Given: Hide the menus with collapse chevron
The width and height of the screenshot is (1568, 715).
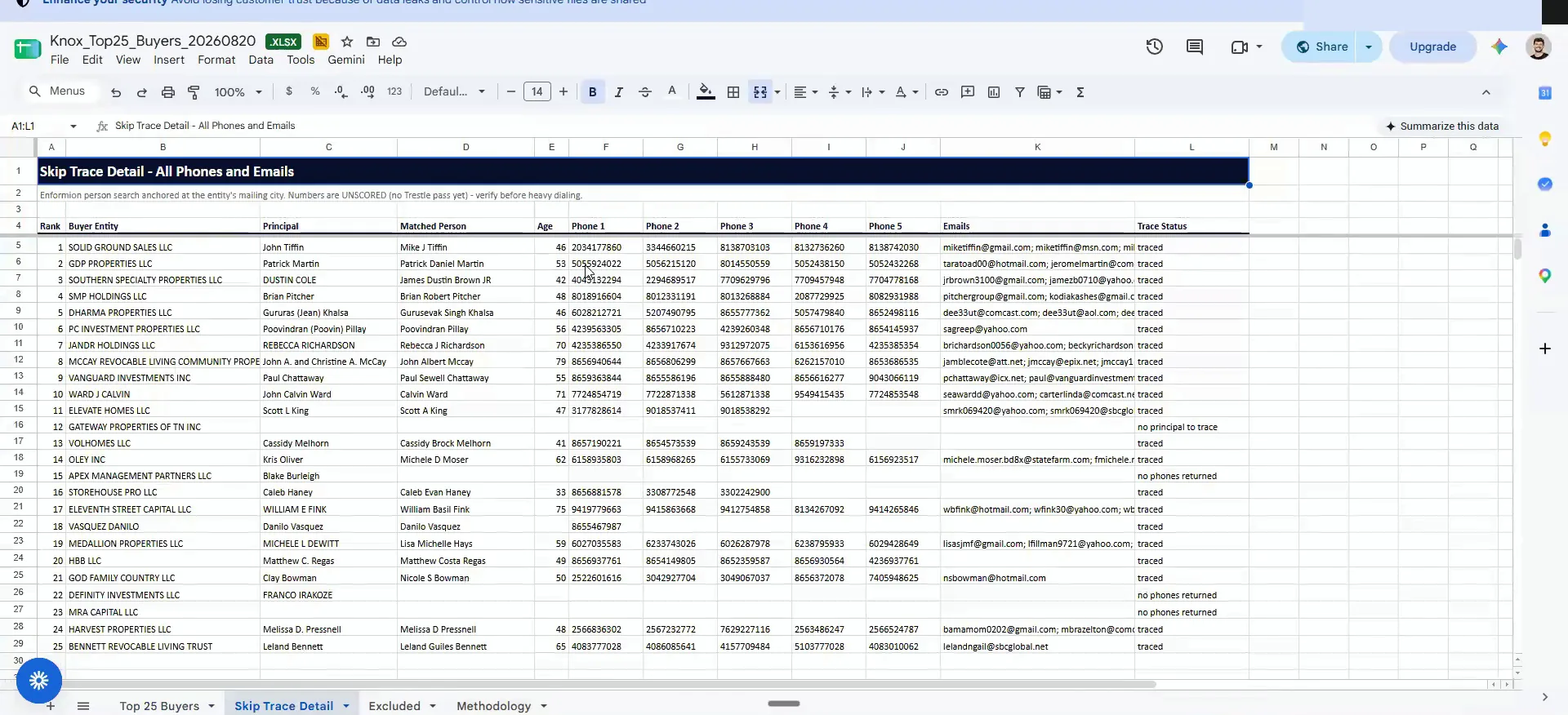Looking at the screenshot, I should [1486, 92].
